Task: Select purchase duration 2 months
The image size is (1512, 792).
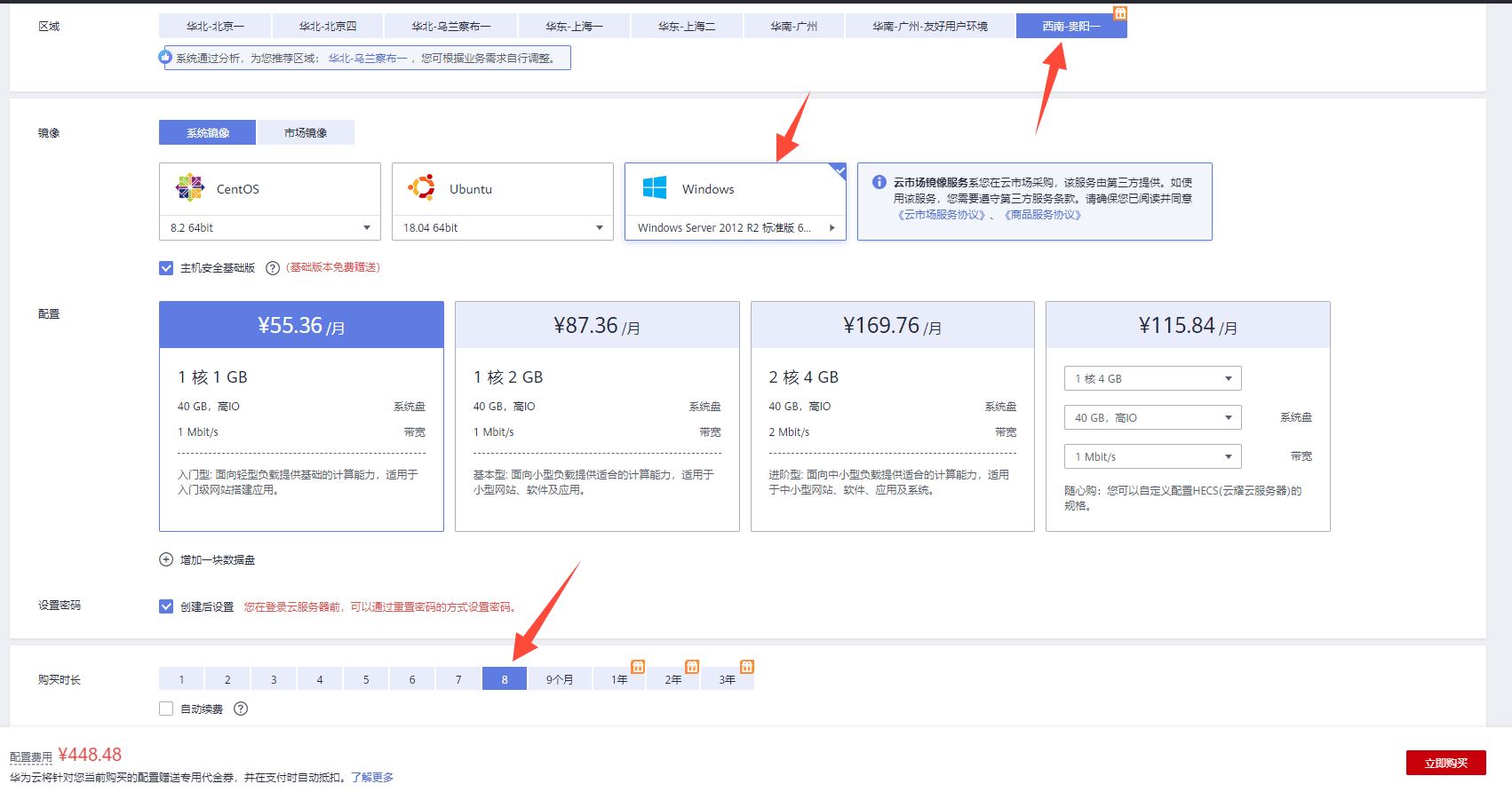Action: click(227, 679)
